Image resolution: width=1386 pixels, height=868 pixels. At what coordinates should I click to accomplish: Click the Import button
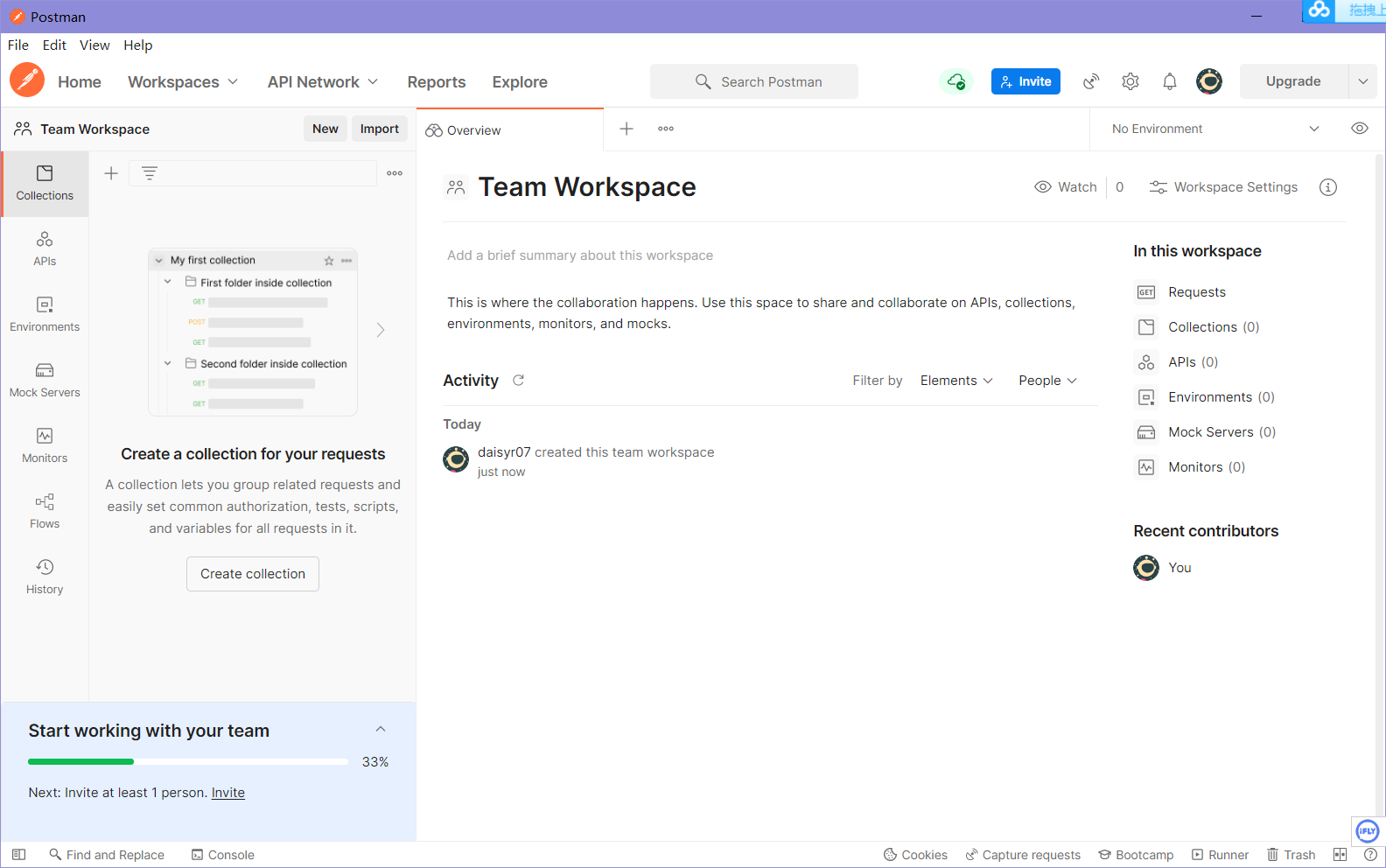coord(380,129)
